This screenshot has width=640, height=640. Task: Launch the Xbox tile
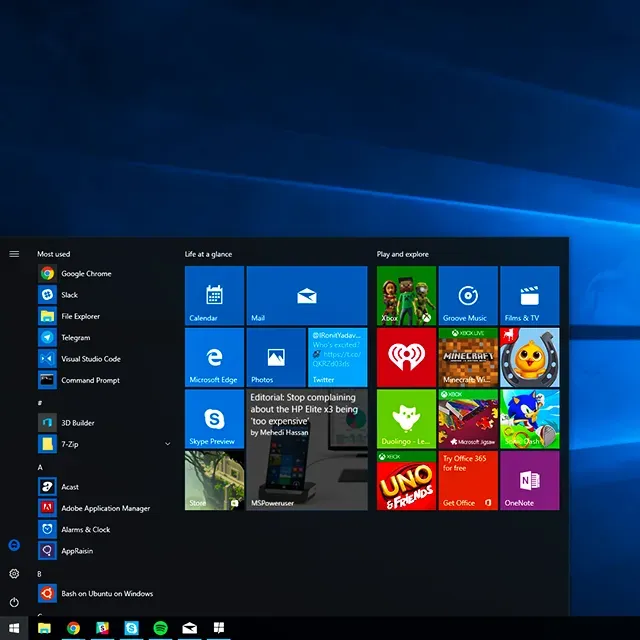pos(406,296)
